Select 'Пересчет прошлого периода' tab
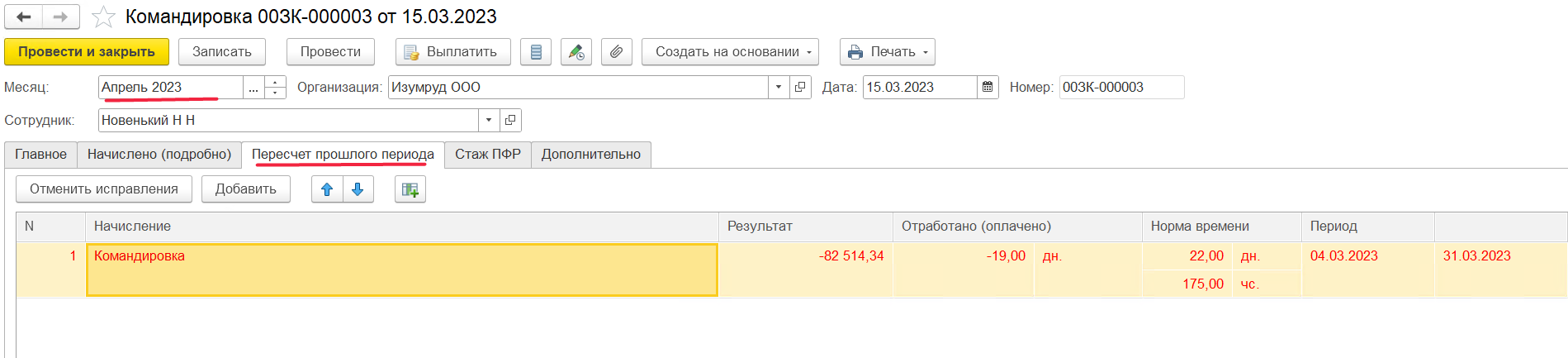The width and height of the screenshot is (1568, 358). coord(343,155)
